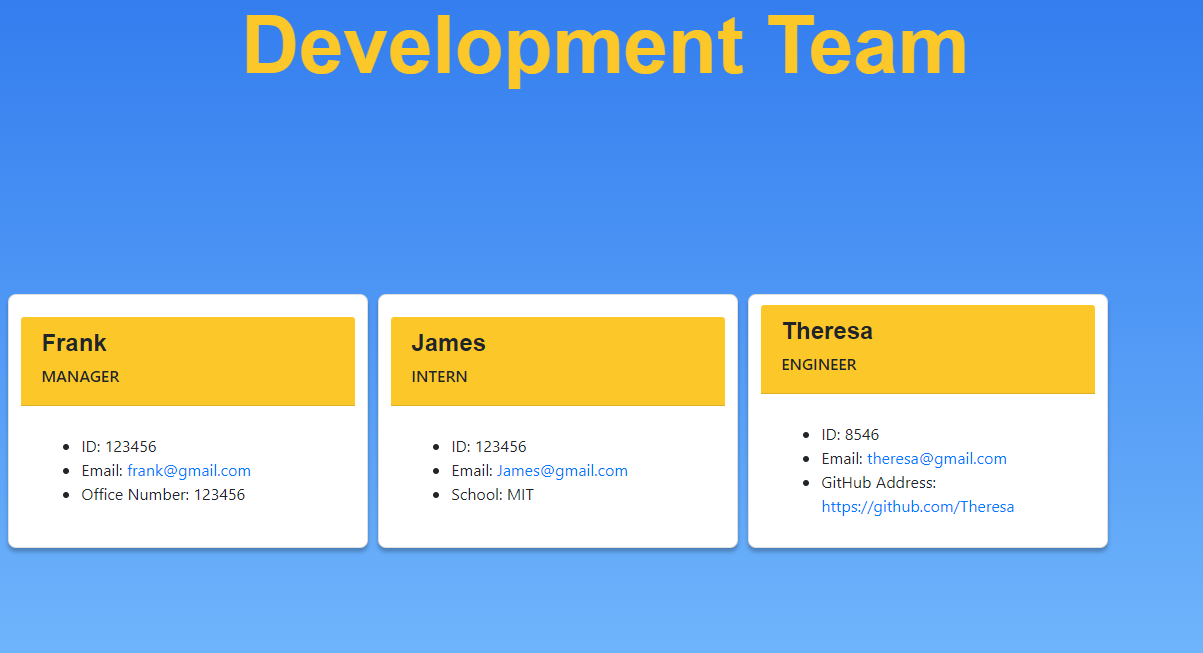The image size is (1203, 653).
Task: Select Frank's name heading
Action: [x=74, y=342]
